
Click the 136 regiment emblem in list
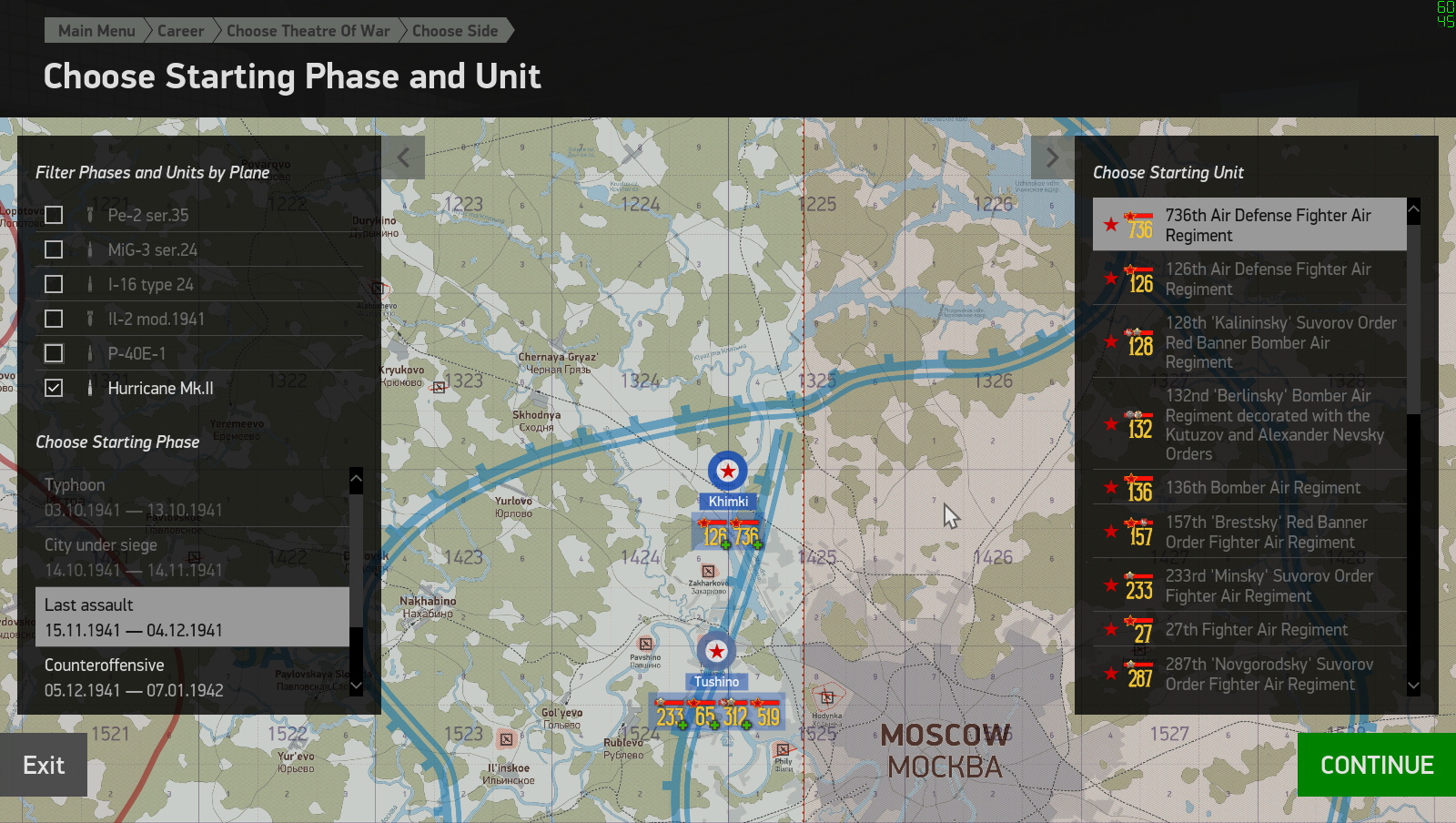point(1139,488)
